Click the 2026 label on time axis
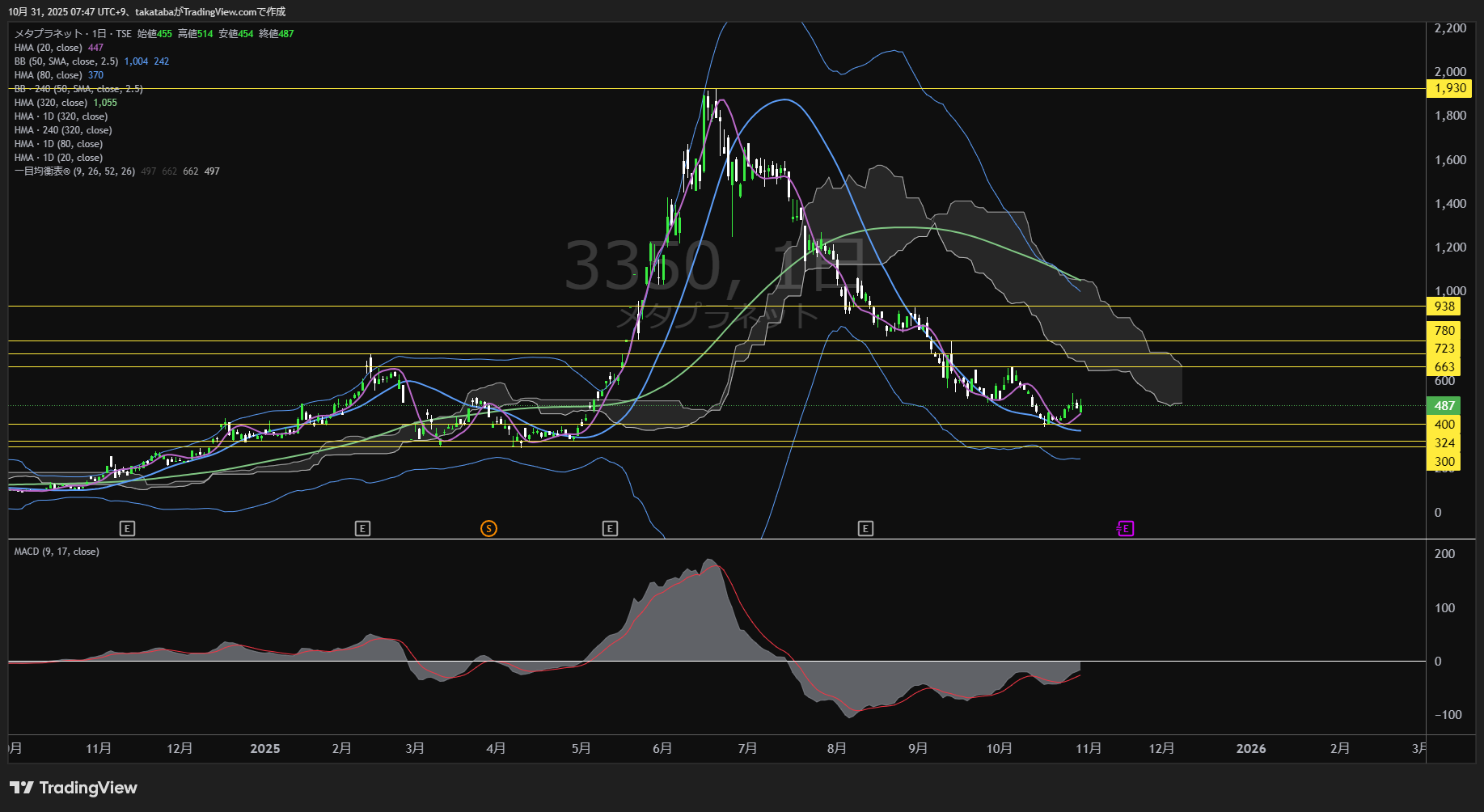Viewport: 1484px width, 812px height. [x=1250, y=749]
